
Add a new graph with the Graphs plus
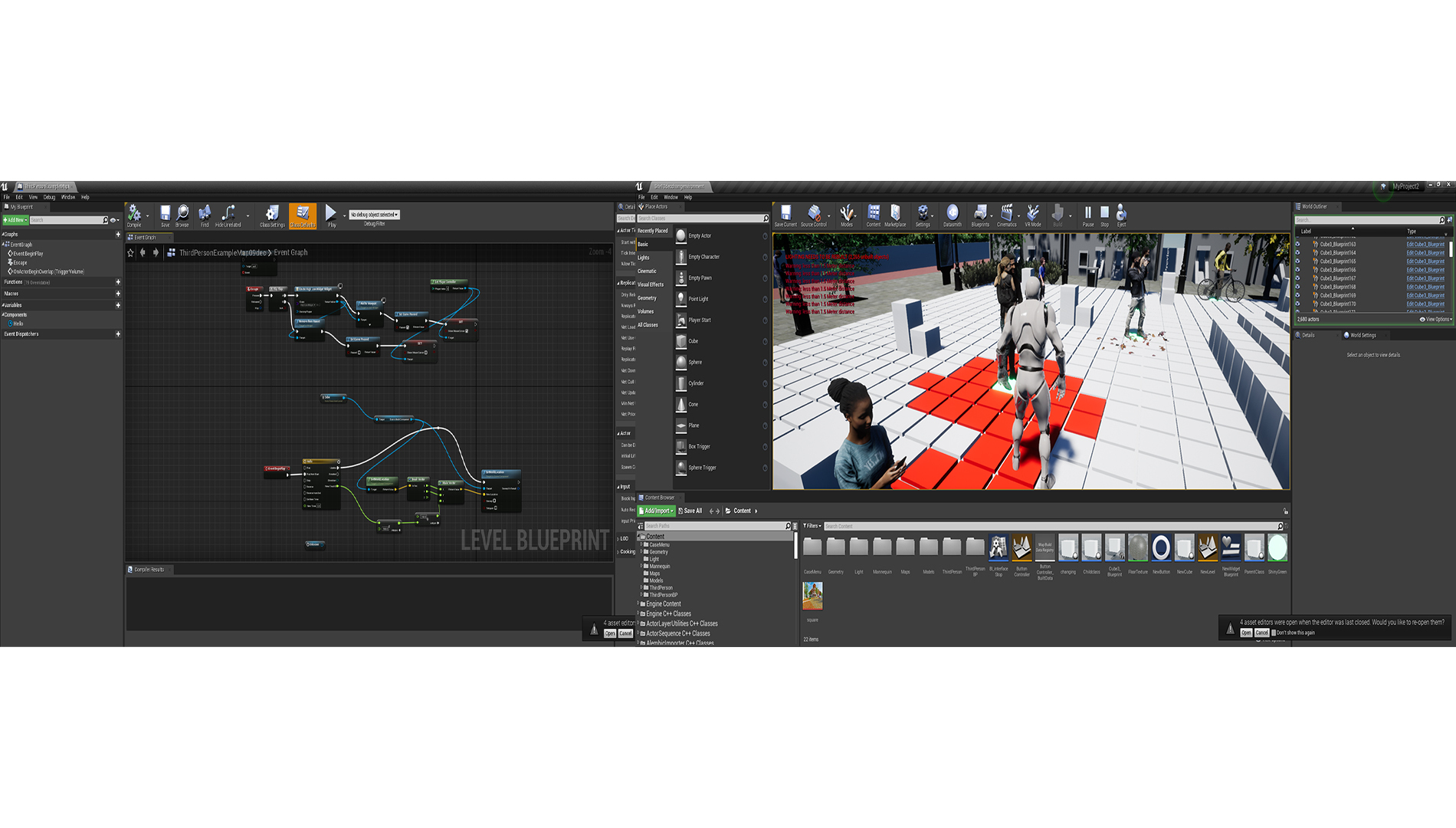118,235
